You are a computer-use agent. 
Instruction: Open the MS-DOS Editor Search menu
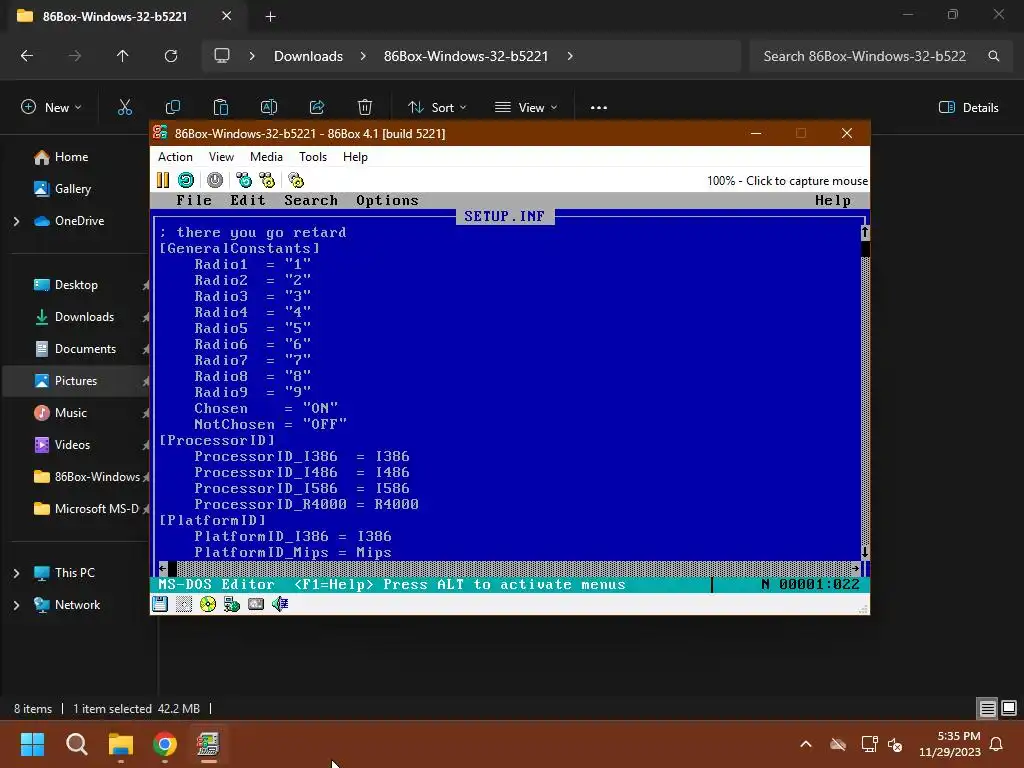tap(311, 200)
